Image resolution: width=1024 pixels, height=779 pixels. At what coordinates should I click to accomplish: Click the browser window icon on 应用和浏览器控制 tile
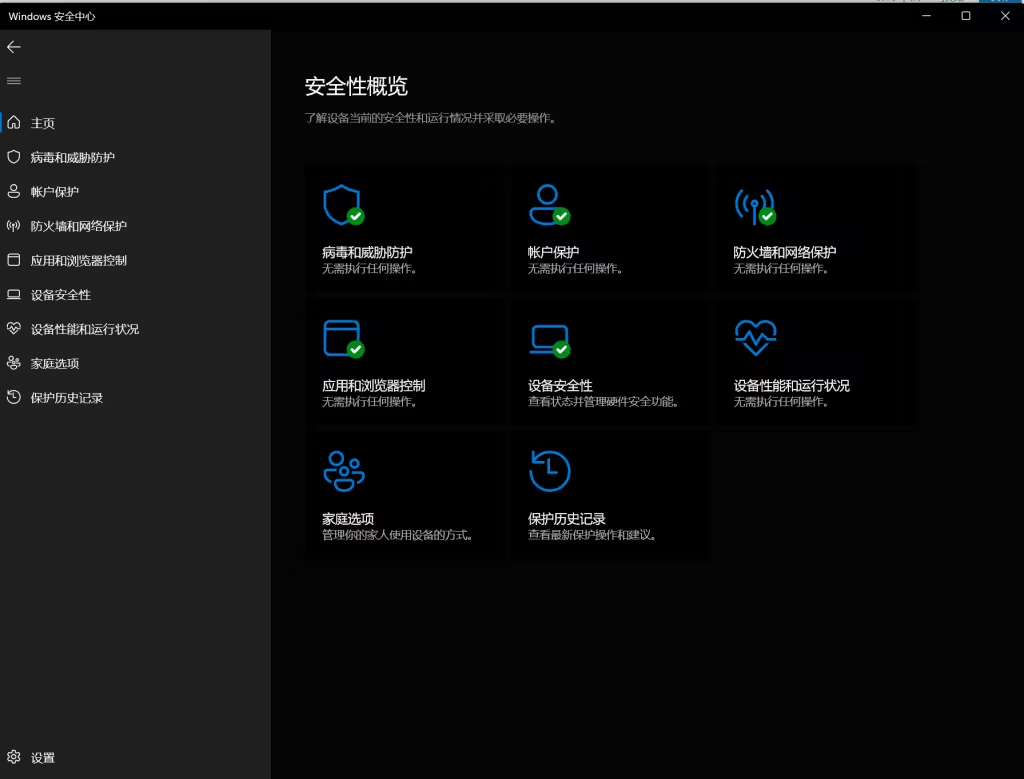341,338
